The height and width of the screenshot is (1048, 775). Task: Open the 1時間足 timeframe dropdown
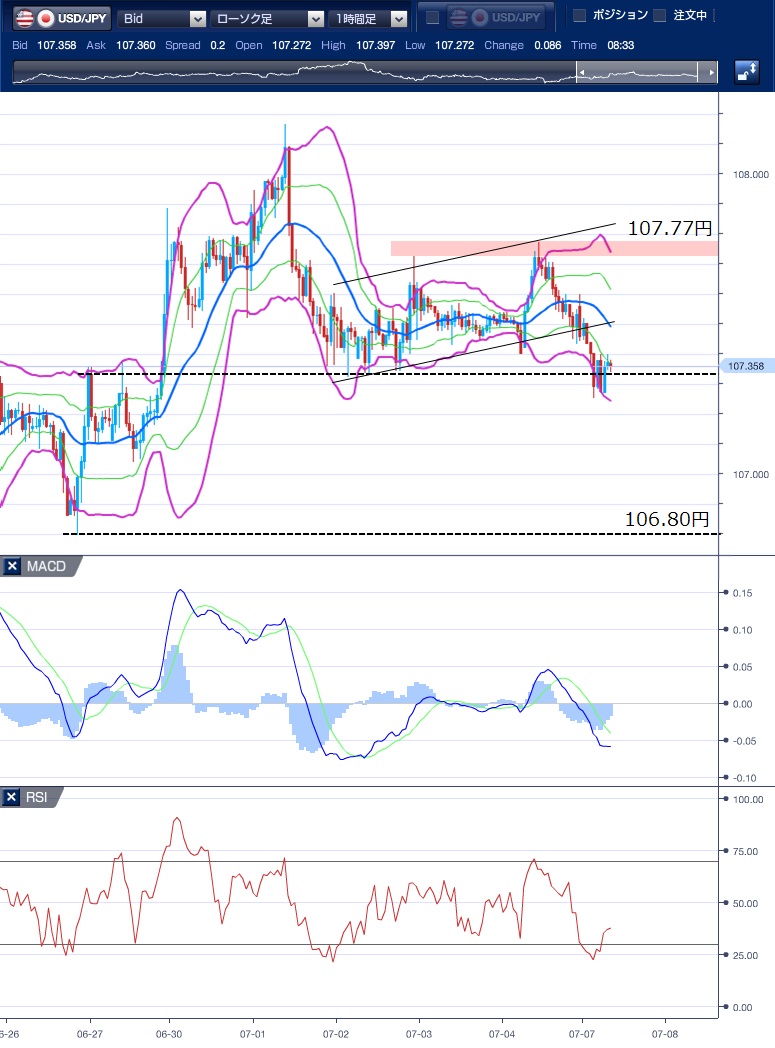pos(399,19)
